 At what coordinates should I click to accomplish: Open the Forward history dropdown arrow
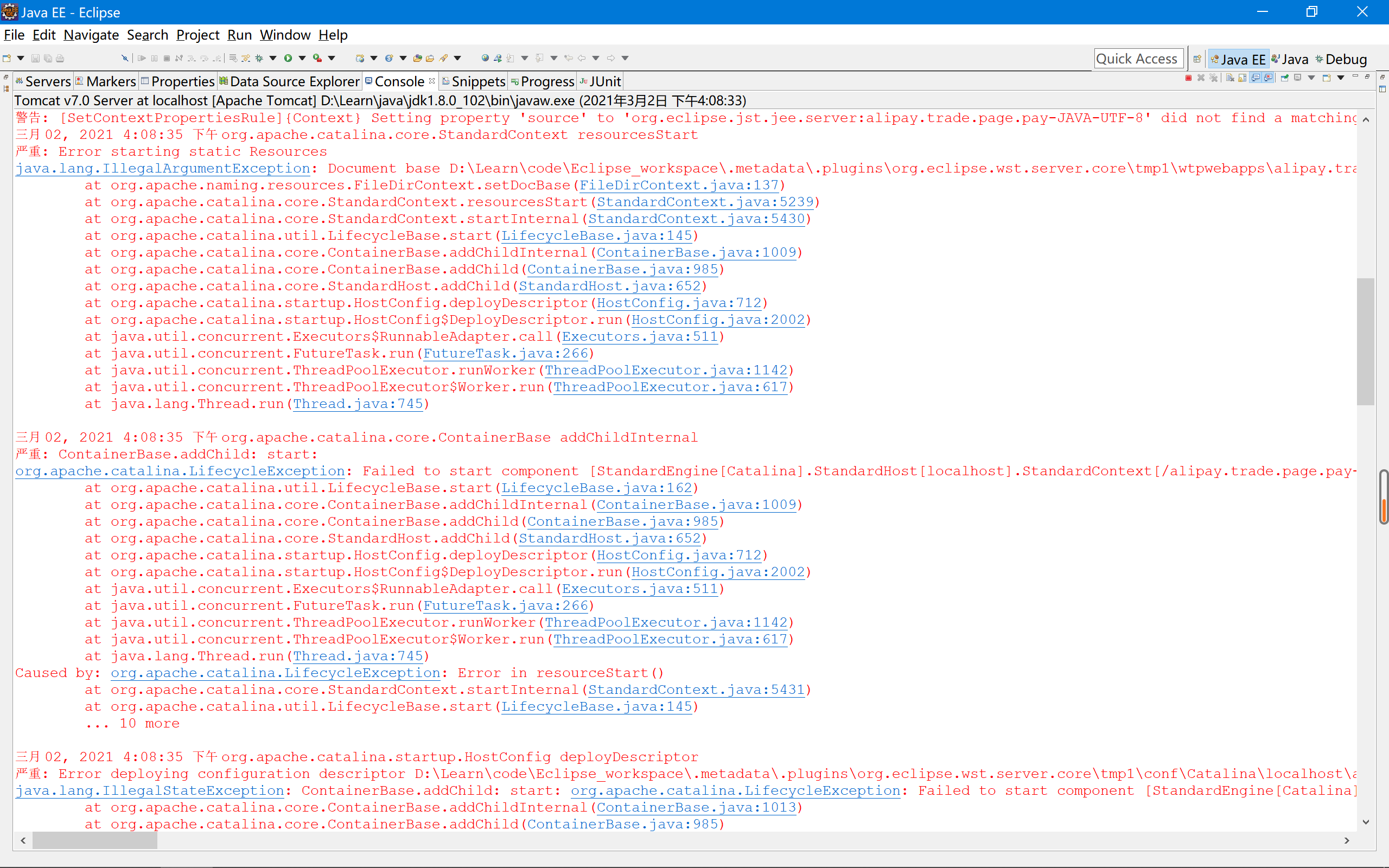625,58
